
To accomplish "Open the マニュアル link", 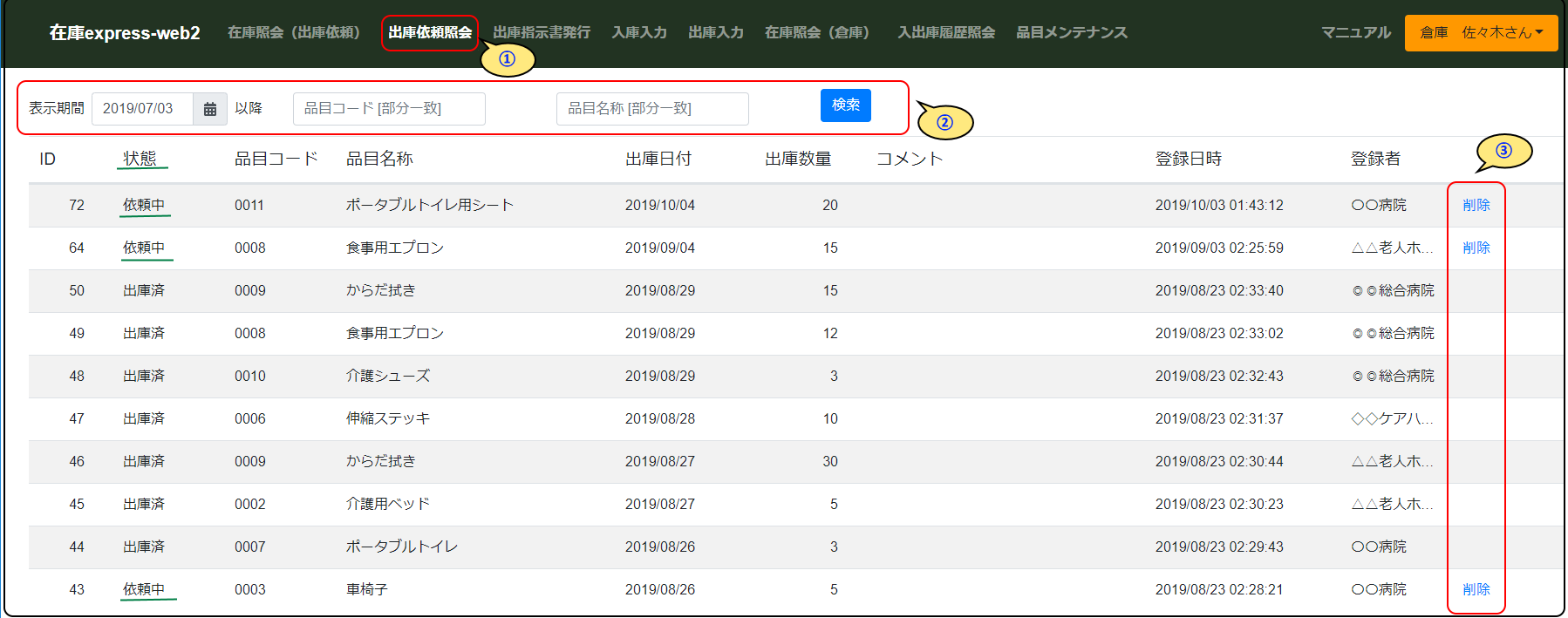I will [x=1356, y=33].
